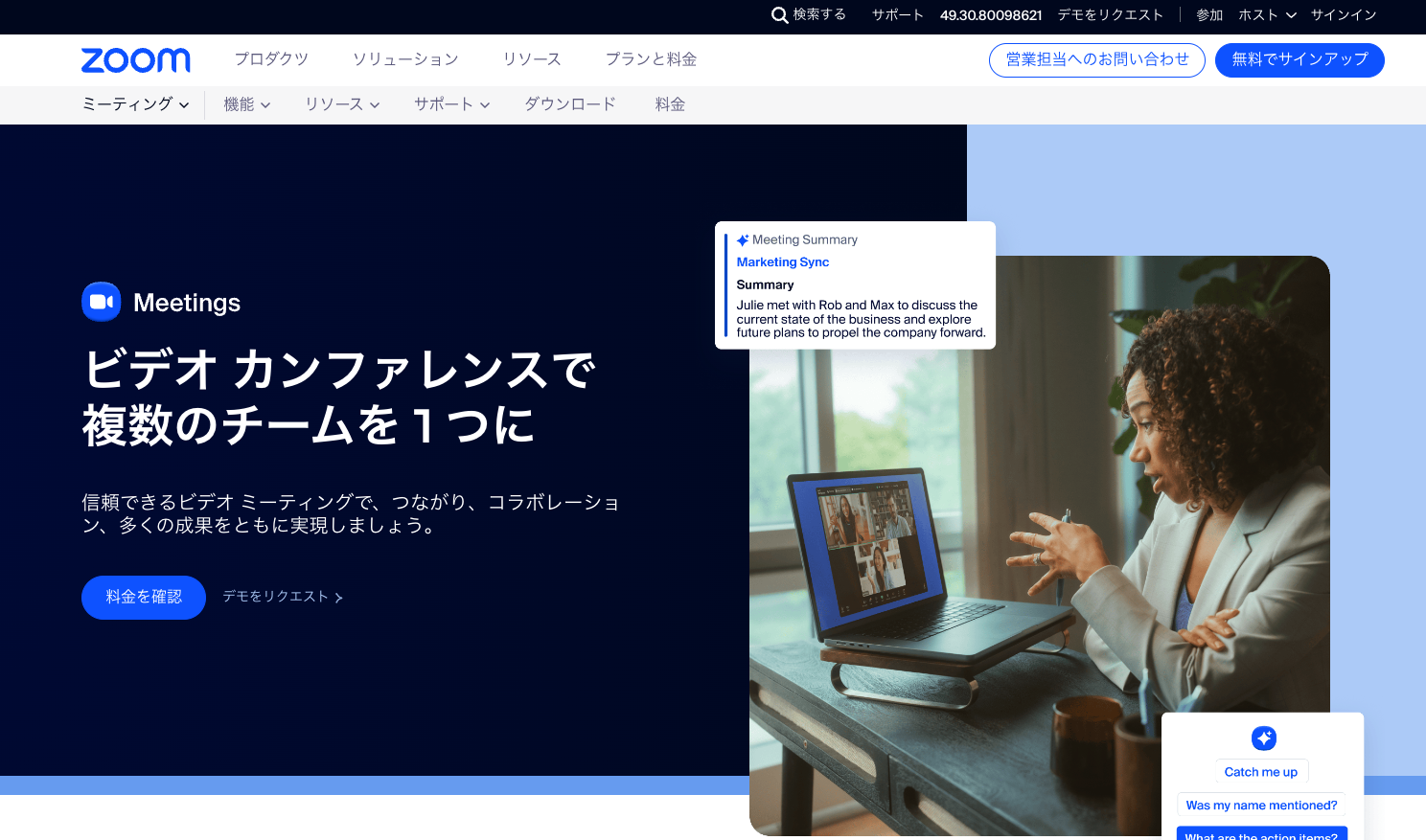Click the Zoom logo
The height and width of the screenshot is (840, 1426).
(x=136, y=60)
